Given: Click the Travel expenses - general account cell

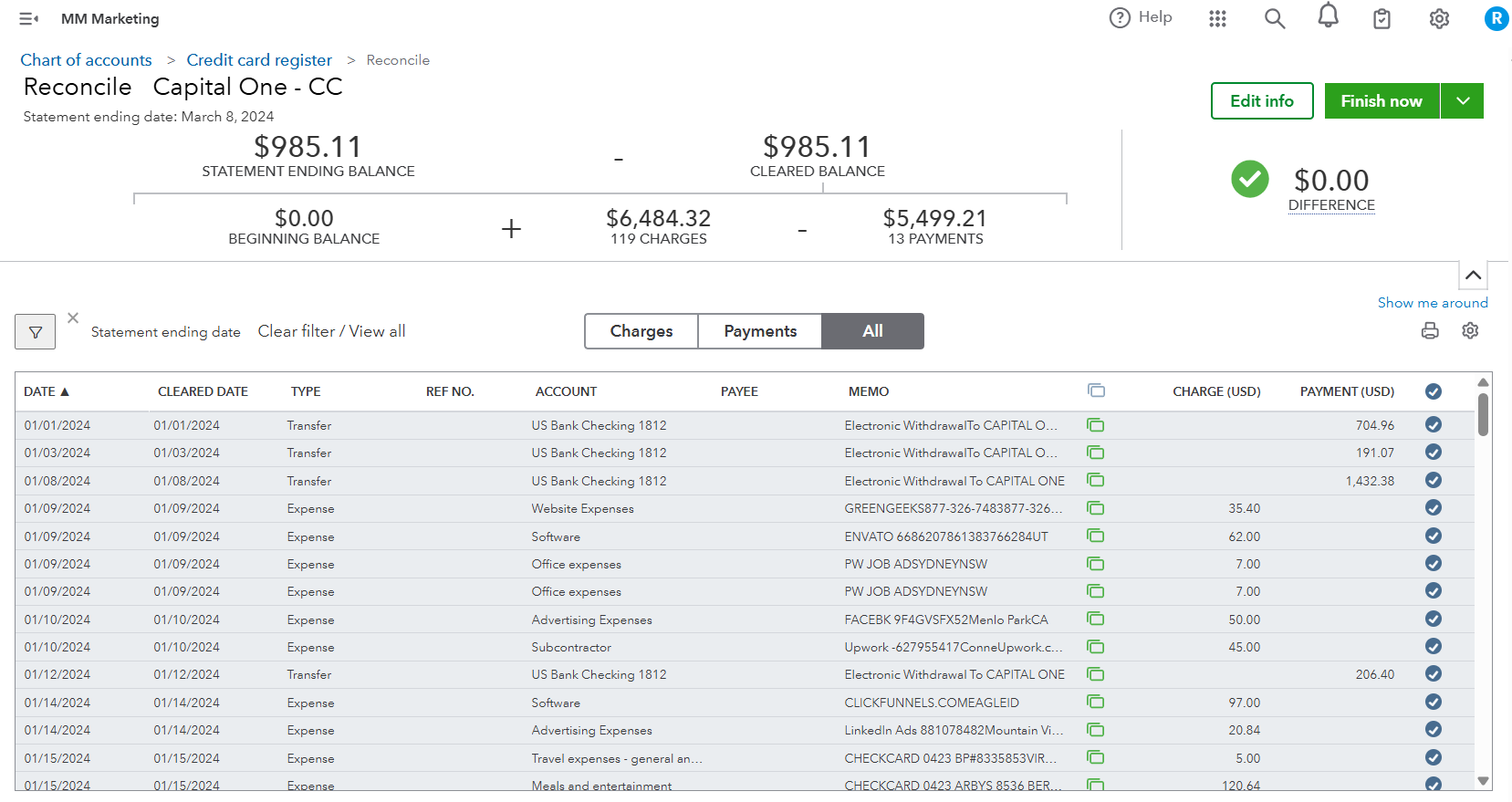Looking at the screenshot, I should coord(617,758).
